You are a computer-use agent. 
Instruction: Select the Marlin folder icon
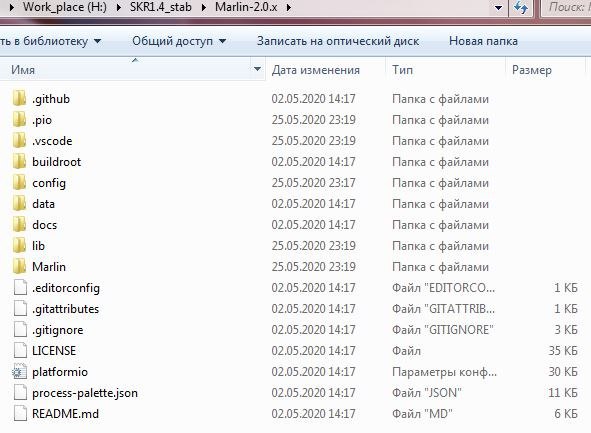[19, 267]
